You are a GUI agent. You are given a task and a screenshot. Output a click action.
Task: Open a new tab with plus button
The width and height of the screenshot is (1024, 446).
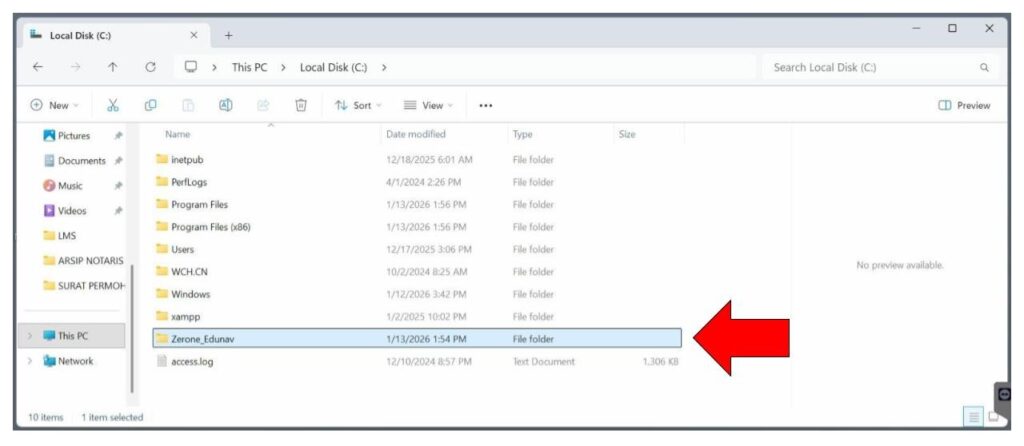click(x=228, y=35)
